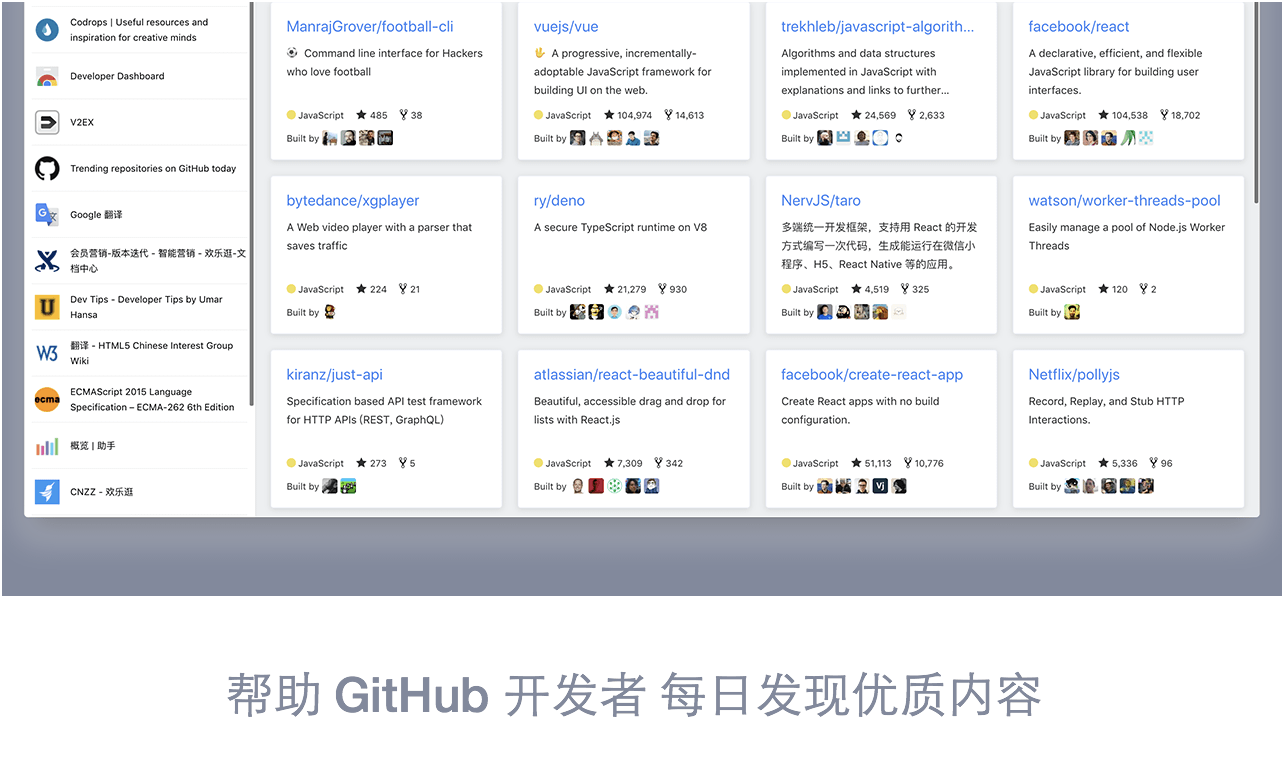The height and width of the screenshot is (772, 1286).
Task: Click the JavaScript language dot on Netflix/pollyjs card
Action: coord(1033,463)
